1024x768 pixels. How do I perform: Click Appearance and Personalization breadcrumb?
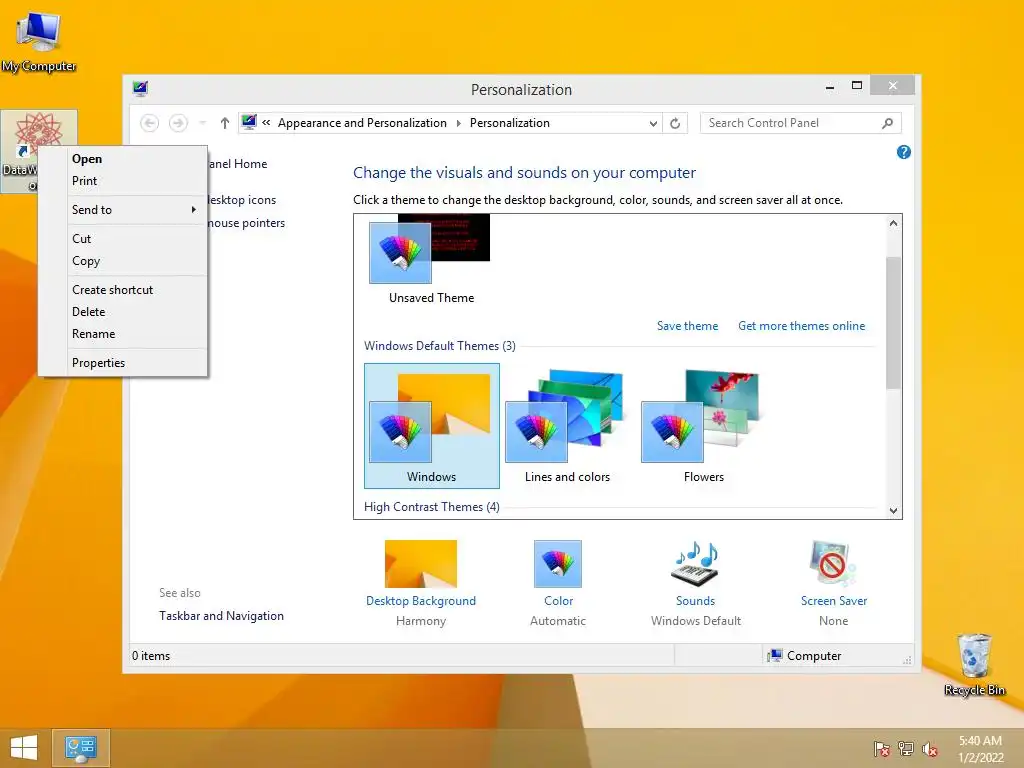[x=362, y=123]
